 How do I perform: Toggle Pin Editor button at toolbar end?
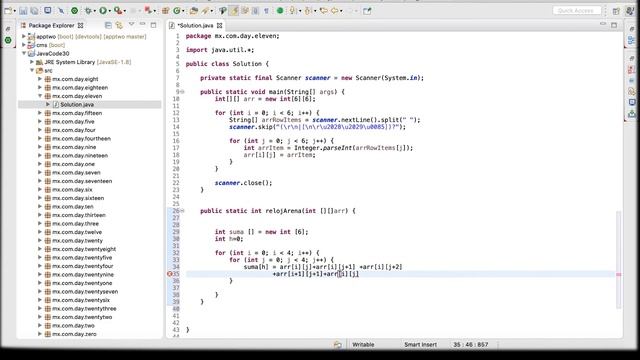[x=367, y=11]
